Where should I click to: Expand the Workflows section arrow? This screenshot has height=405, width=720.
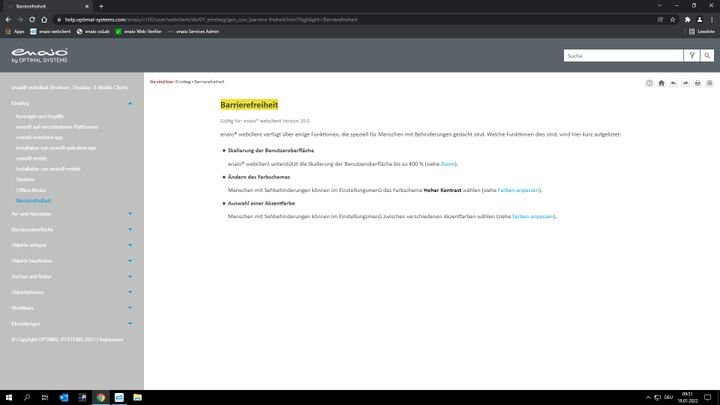tap(130, 308)
